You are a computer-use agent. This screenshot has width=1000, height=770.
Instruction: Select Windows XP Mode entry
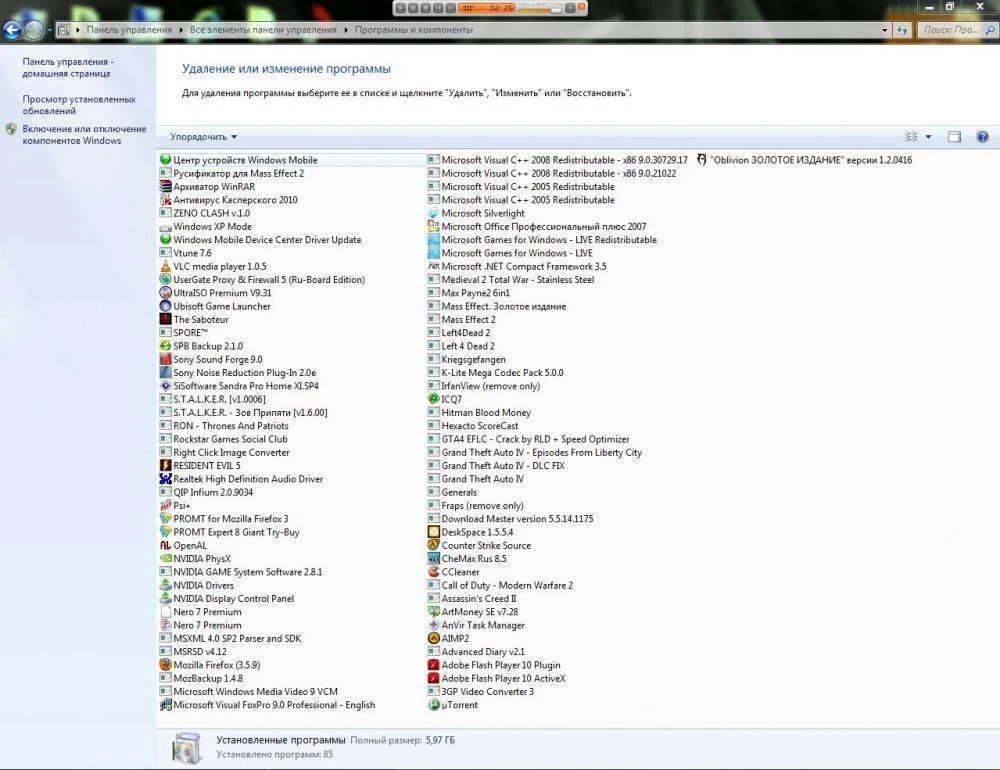pos(205,226)
